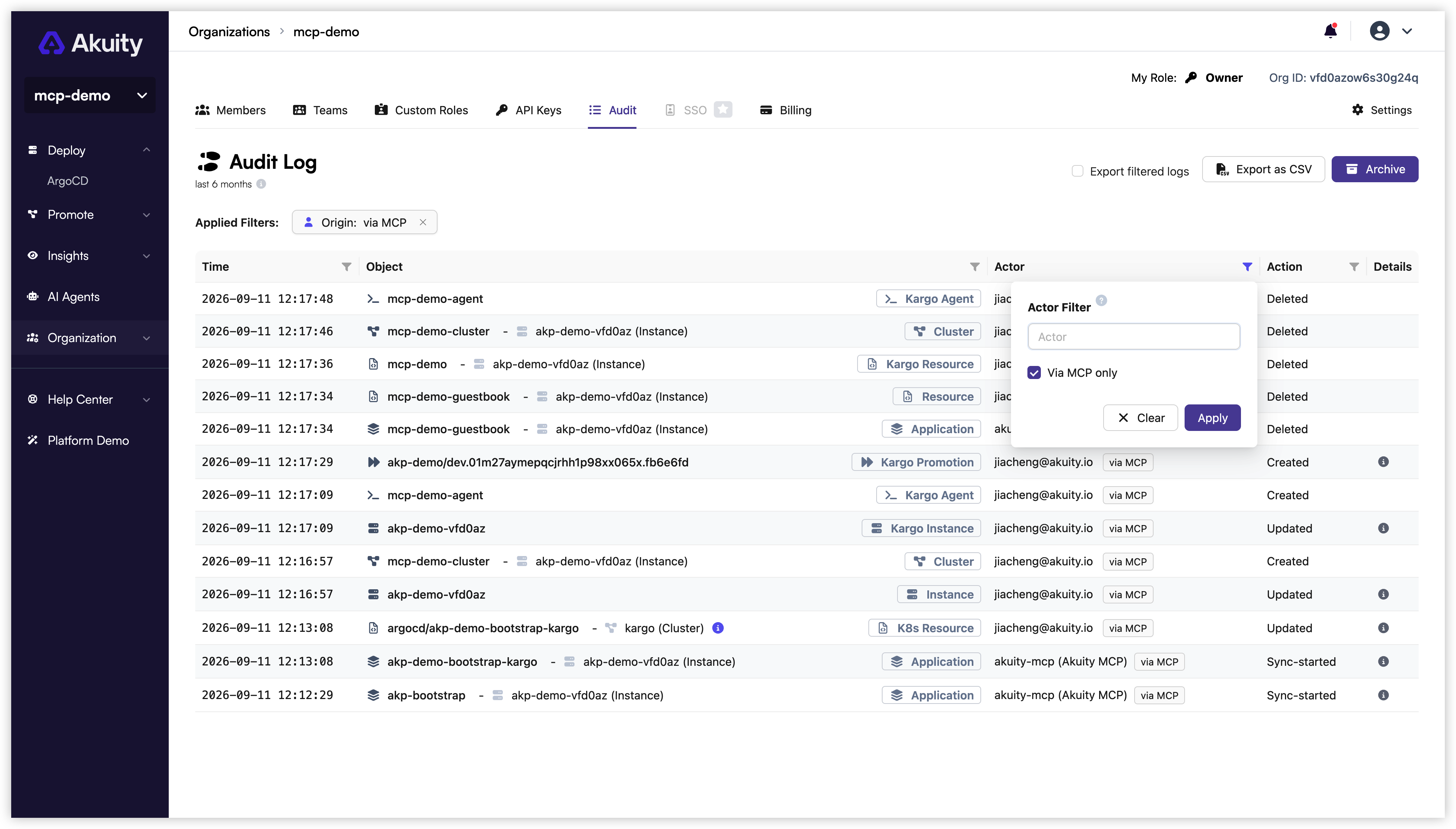Click the Kargo Promotion type tag
The image size is (1456, 829).
[x=916, y=462]
